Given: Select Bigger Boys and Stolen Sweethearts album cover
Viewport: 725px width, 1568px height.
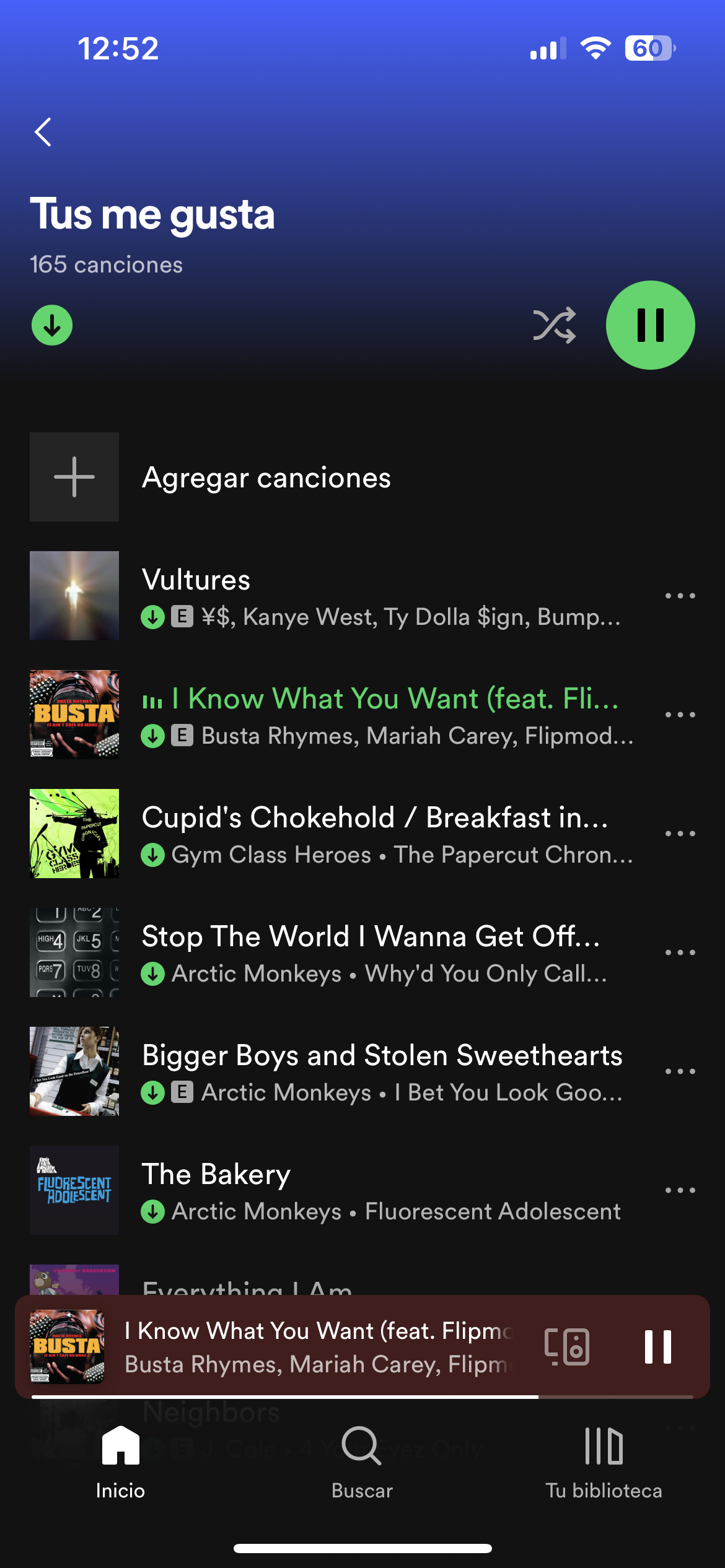Looking at the screenshot, I should (x=74, y=1071).
